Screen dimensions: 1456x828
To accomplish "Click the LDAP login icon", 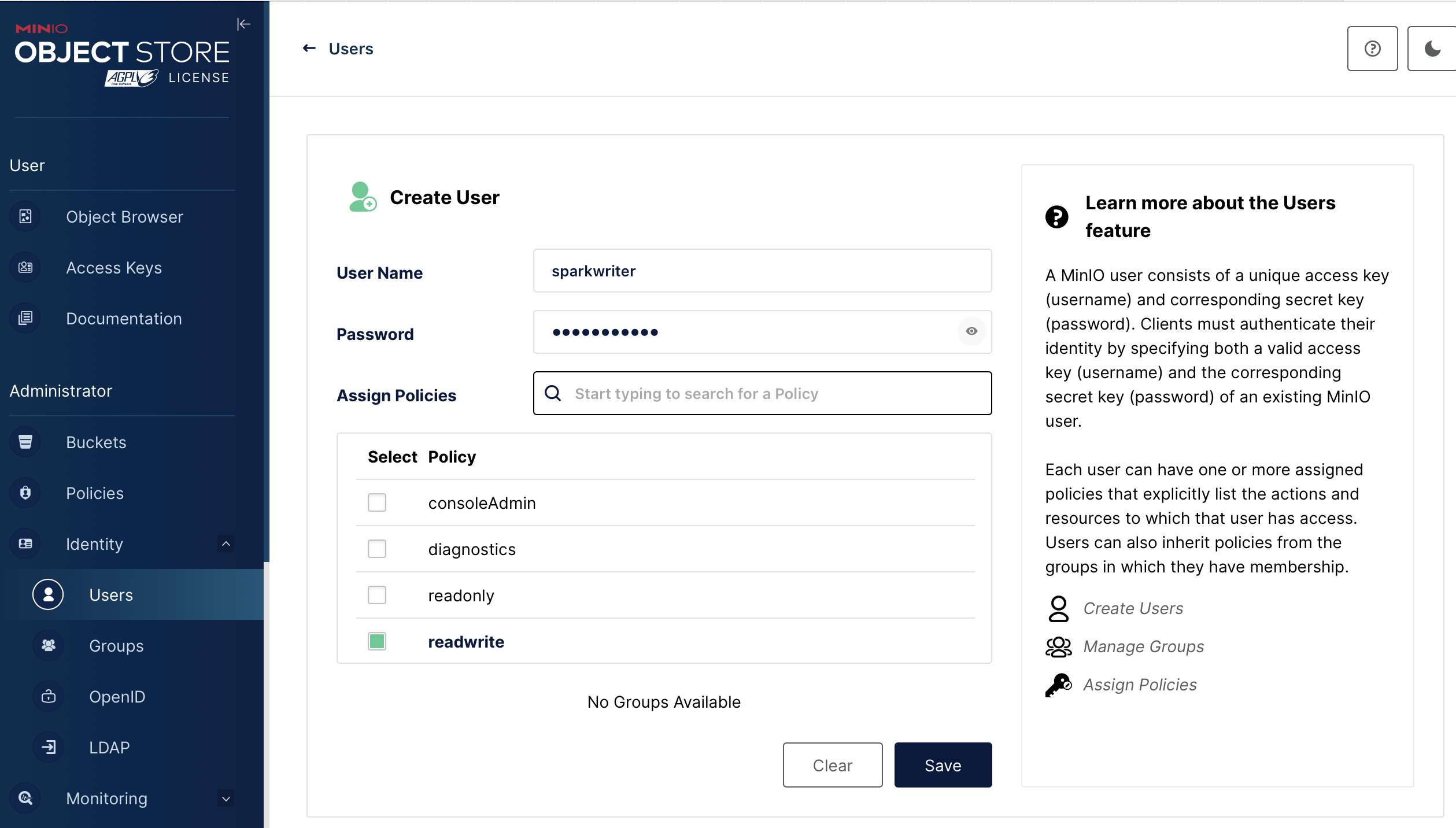I will pyautogui.click(x=49, y=748).
